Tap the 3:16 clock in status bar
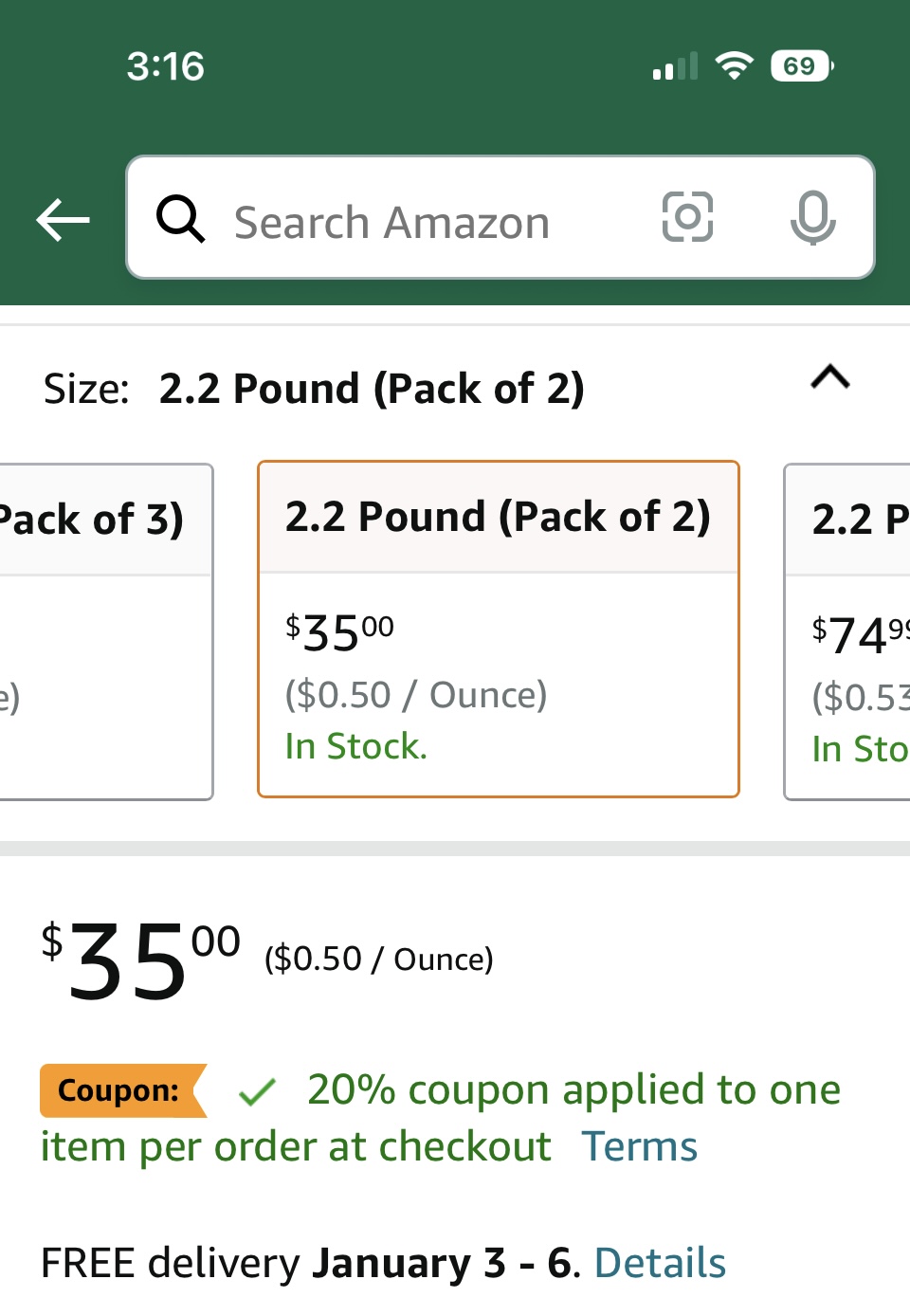The width and height of the screenshot is (910, 1316). pos(166,66)
